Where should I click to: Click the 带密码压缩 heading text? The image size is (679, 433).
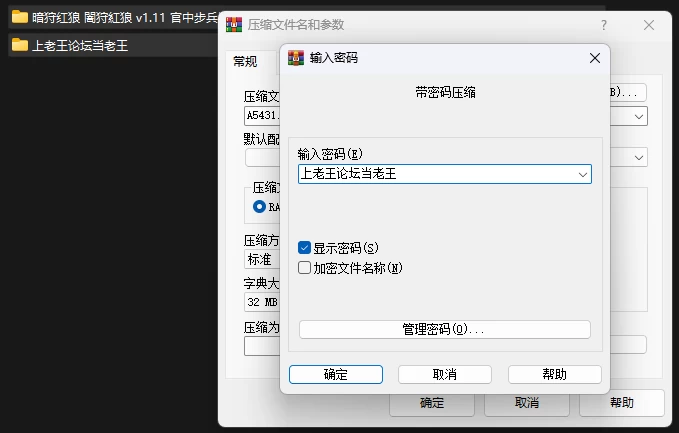click(x=445, y=92)
